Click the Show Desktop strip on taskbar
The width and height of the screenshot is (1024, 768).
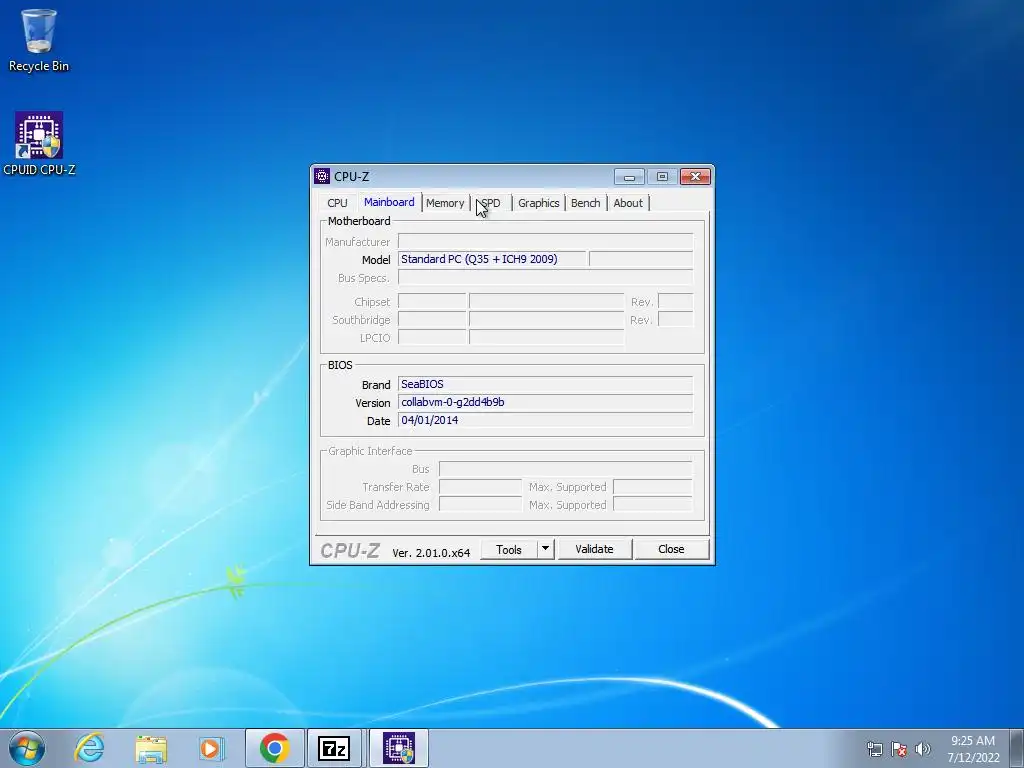tap(1018, 748)
